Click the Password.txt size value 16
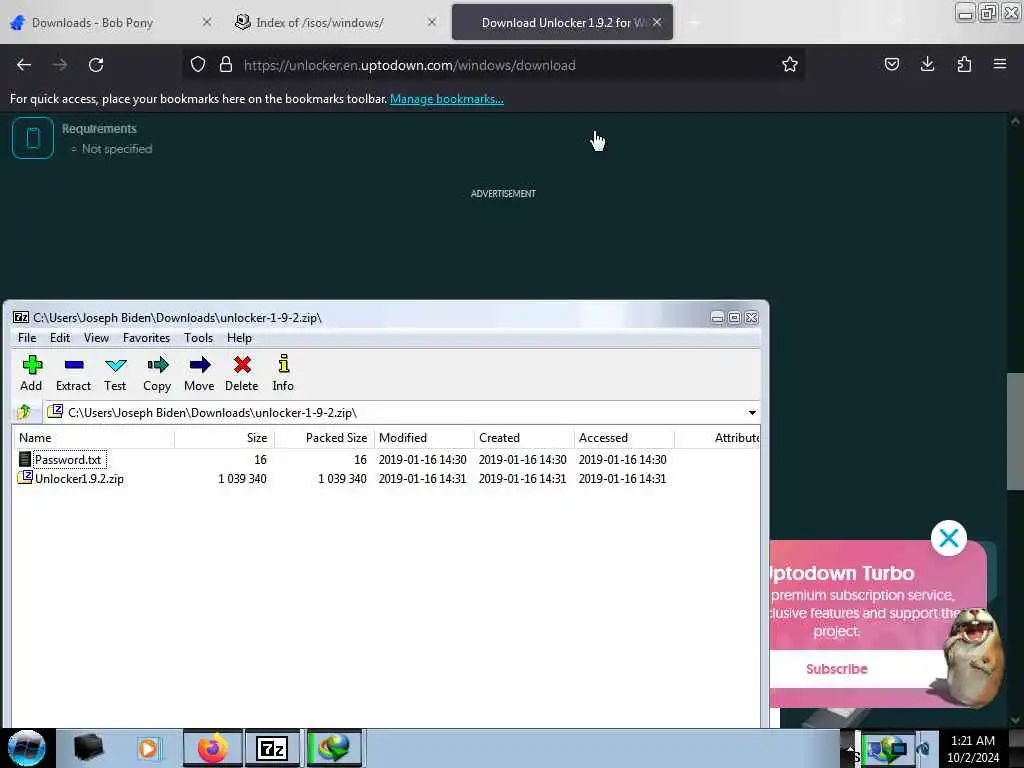The width and height of the screenshot is (1024, 768). coord(260,460)
